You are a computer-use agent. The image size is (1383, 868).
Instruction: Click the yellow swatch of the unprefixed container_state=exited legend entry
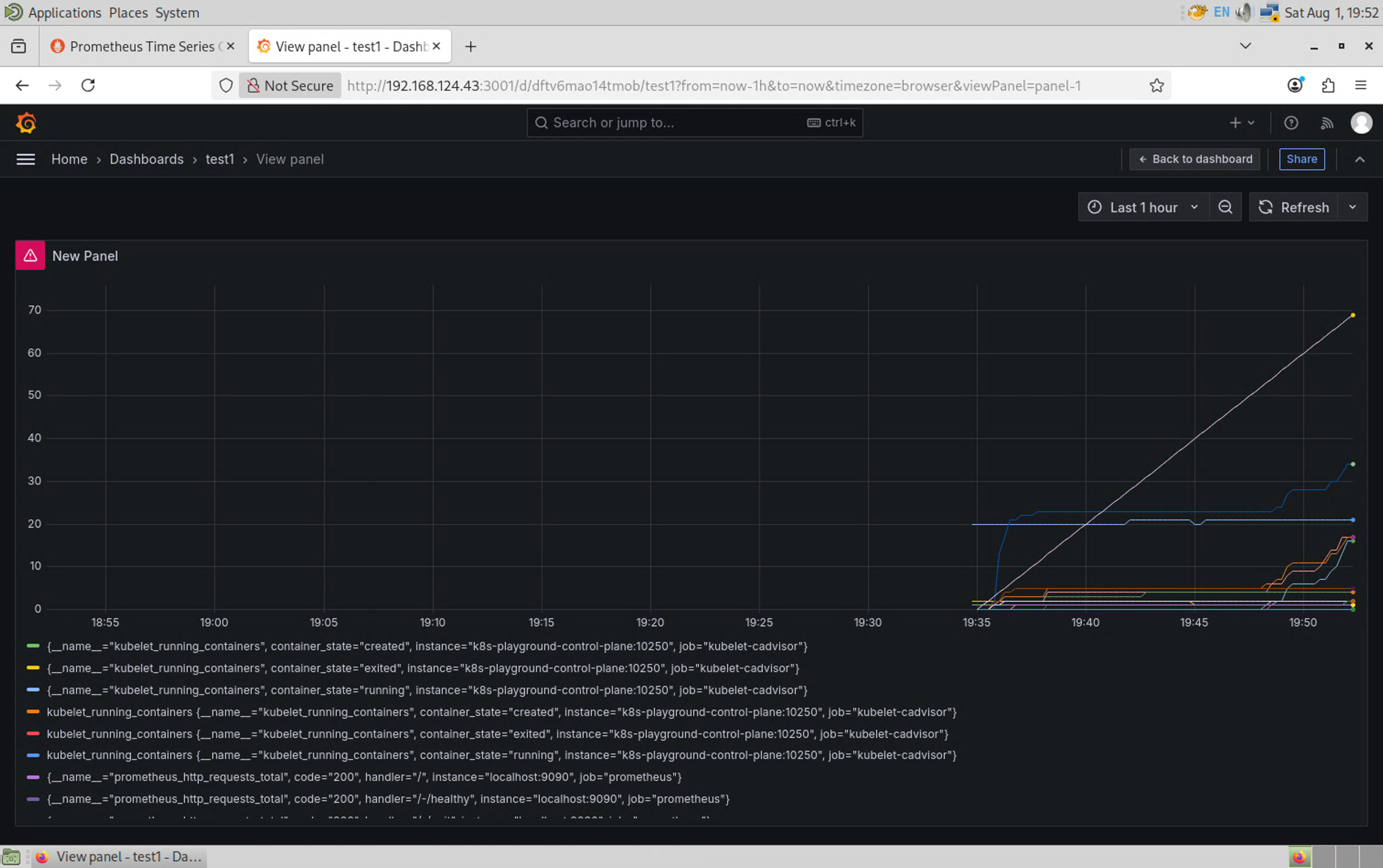click(x=33, y=668)
